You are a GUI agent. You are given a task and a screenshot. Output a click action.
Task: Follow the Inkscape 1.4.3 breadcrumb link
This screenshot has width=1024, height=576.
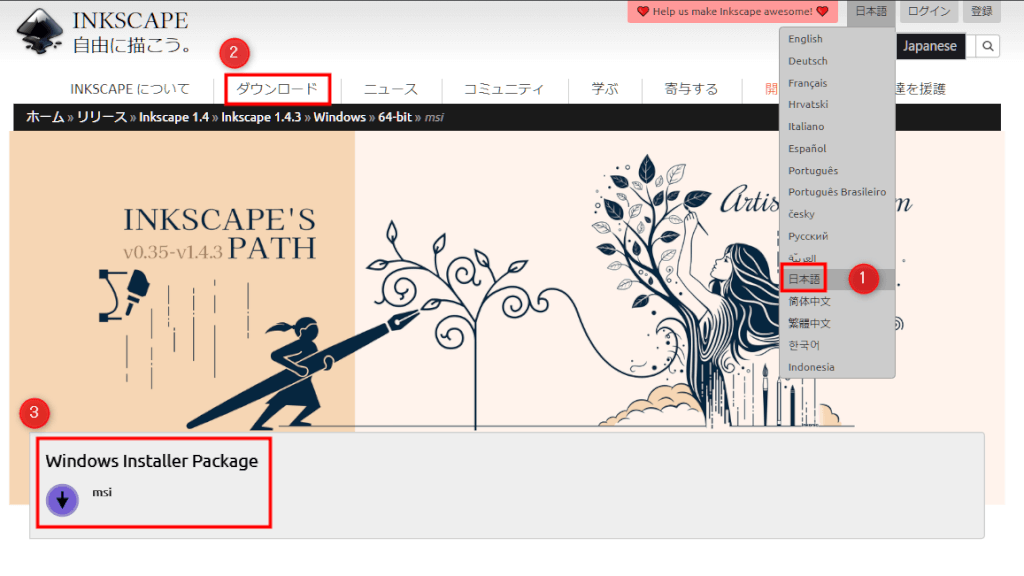(263, 117)
